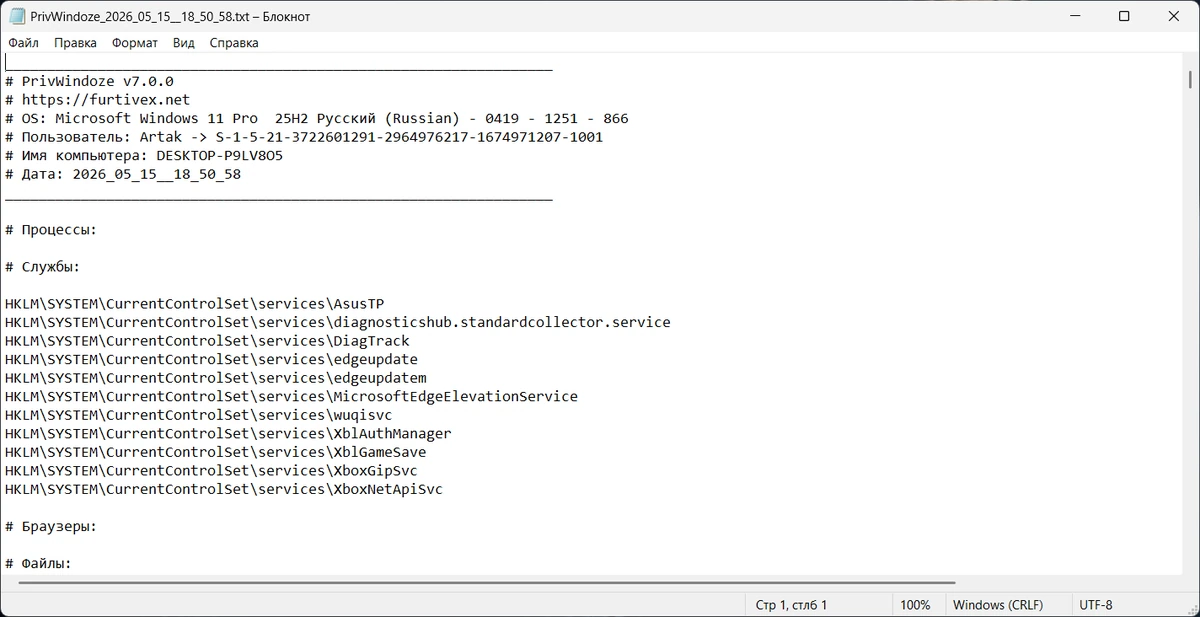Screen dimensions: 1200x617
Task: Close the Notepad window
Action: (1174, 16)
